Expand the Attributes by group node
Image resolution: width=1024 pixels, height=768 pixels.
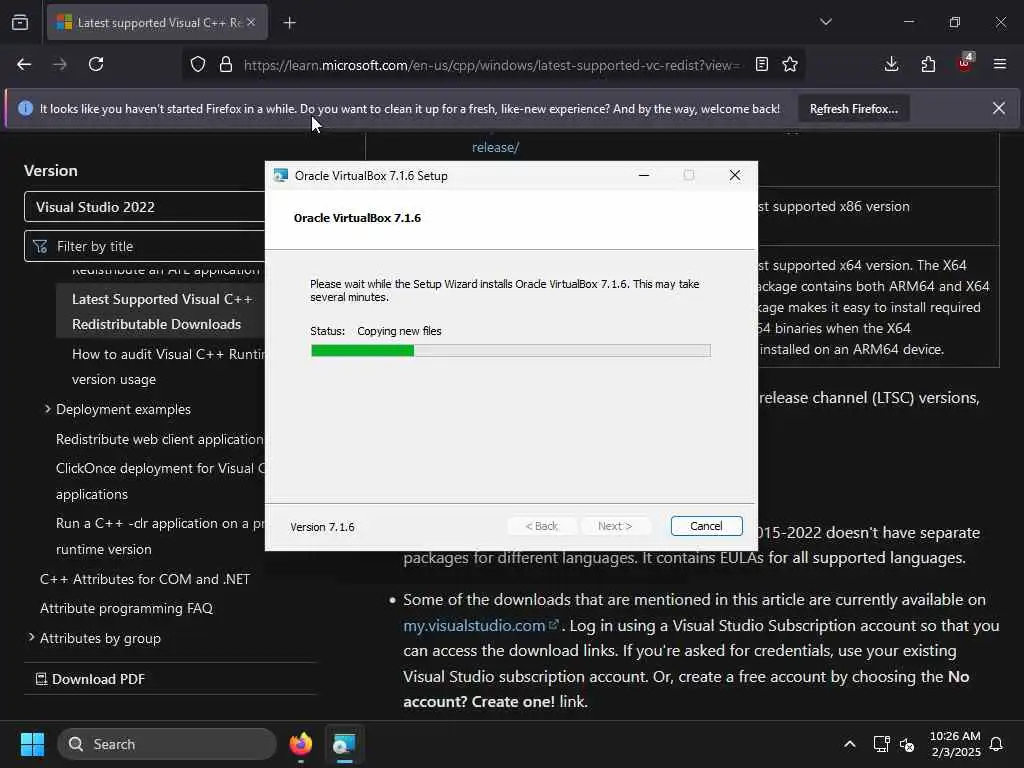pyautogui.click(x=31, y=637)
